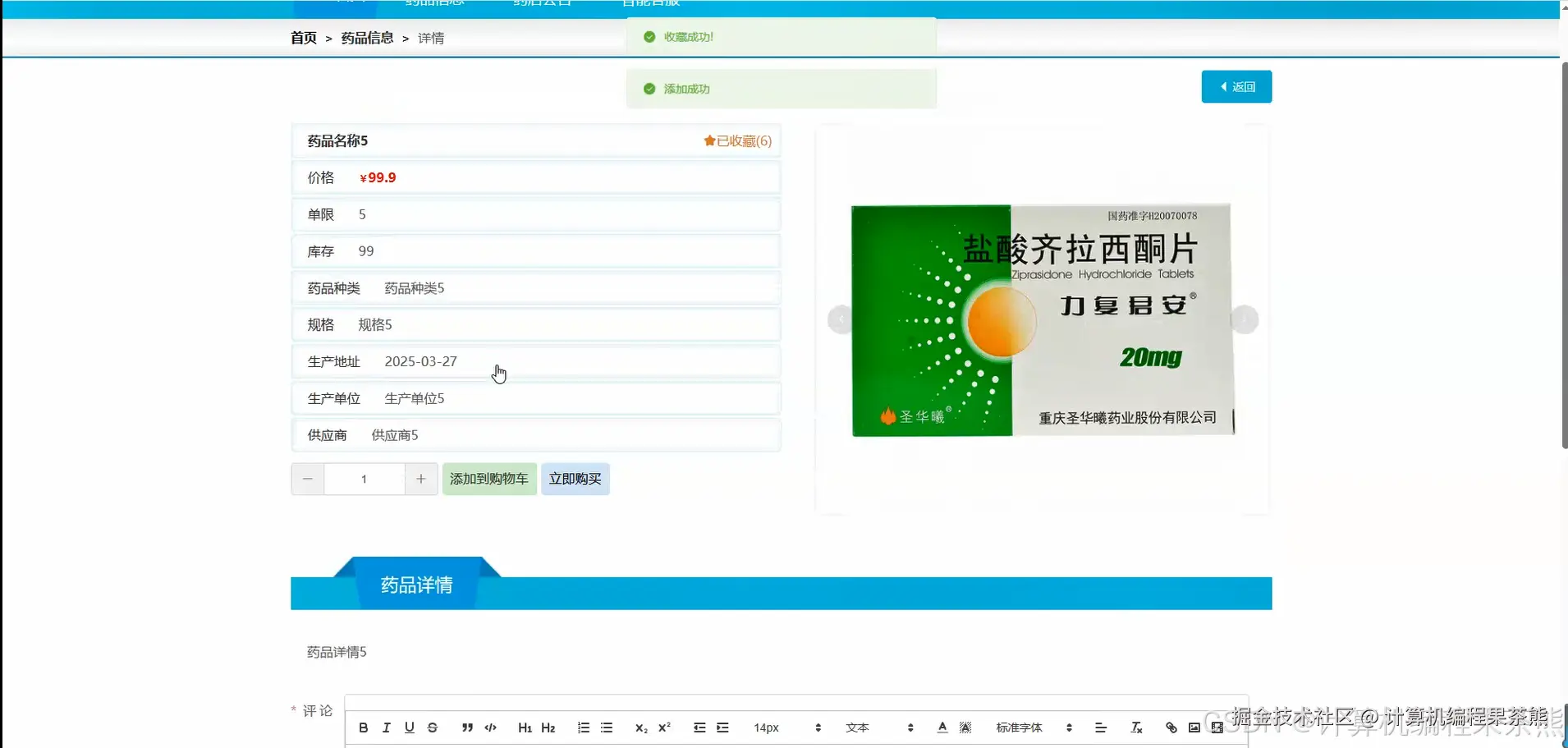Viewport: 1568px width, 748px height.
Task: Apply strikethrough text formatting
Action: (433, 727)
